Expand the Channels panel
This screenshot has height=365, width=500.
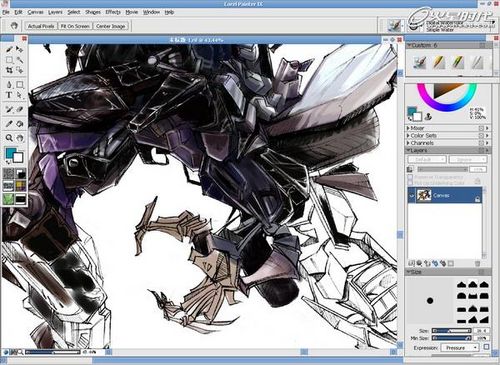(408, 143)
